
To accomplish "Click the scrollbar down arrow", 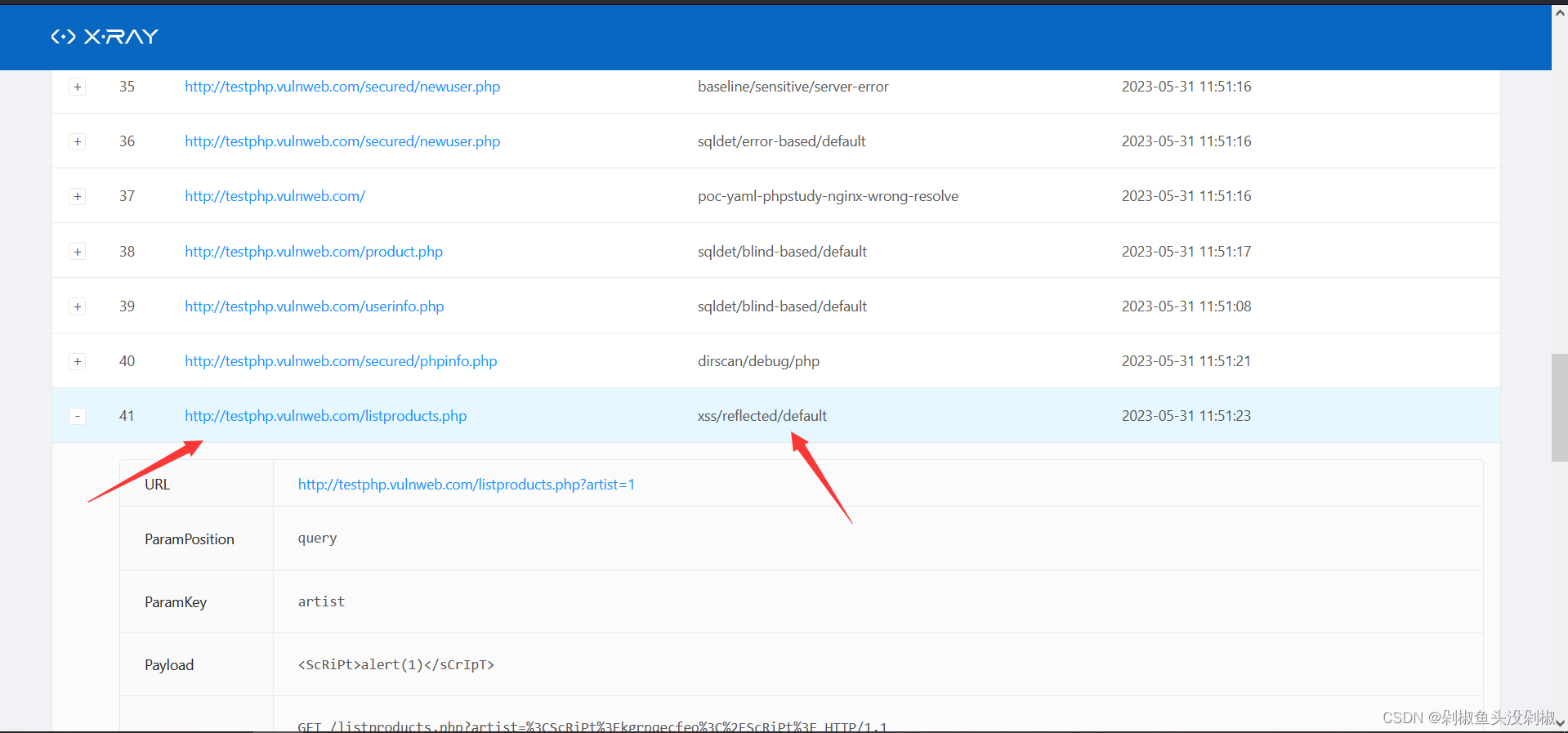I will pyautogui.click(x=1560, y=723).
